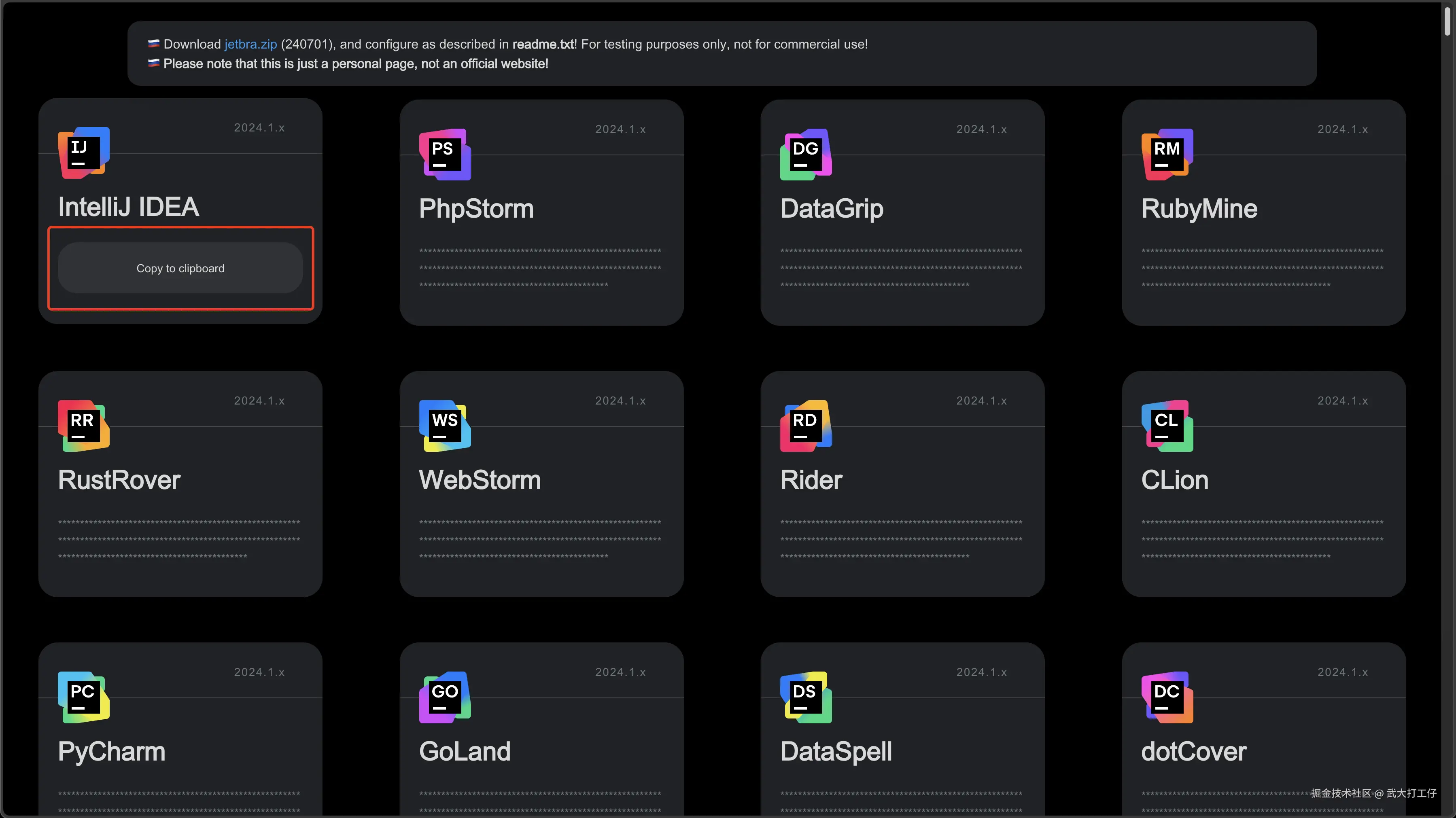Image resolution: width=1456 pixels, height=818 pixels.
Task: Click the DataSpell DS logo icon
Action: pyautogui.click(x=806, y=697)
